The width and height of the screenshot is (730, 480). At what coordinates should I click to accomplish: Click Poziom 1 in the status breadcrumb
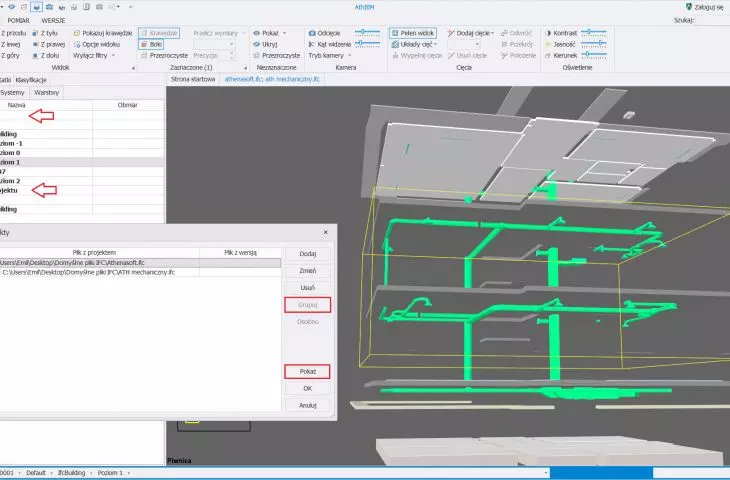tap(110, 473)
